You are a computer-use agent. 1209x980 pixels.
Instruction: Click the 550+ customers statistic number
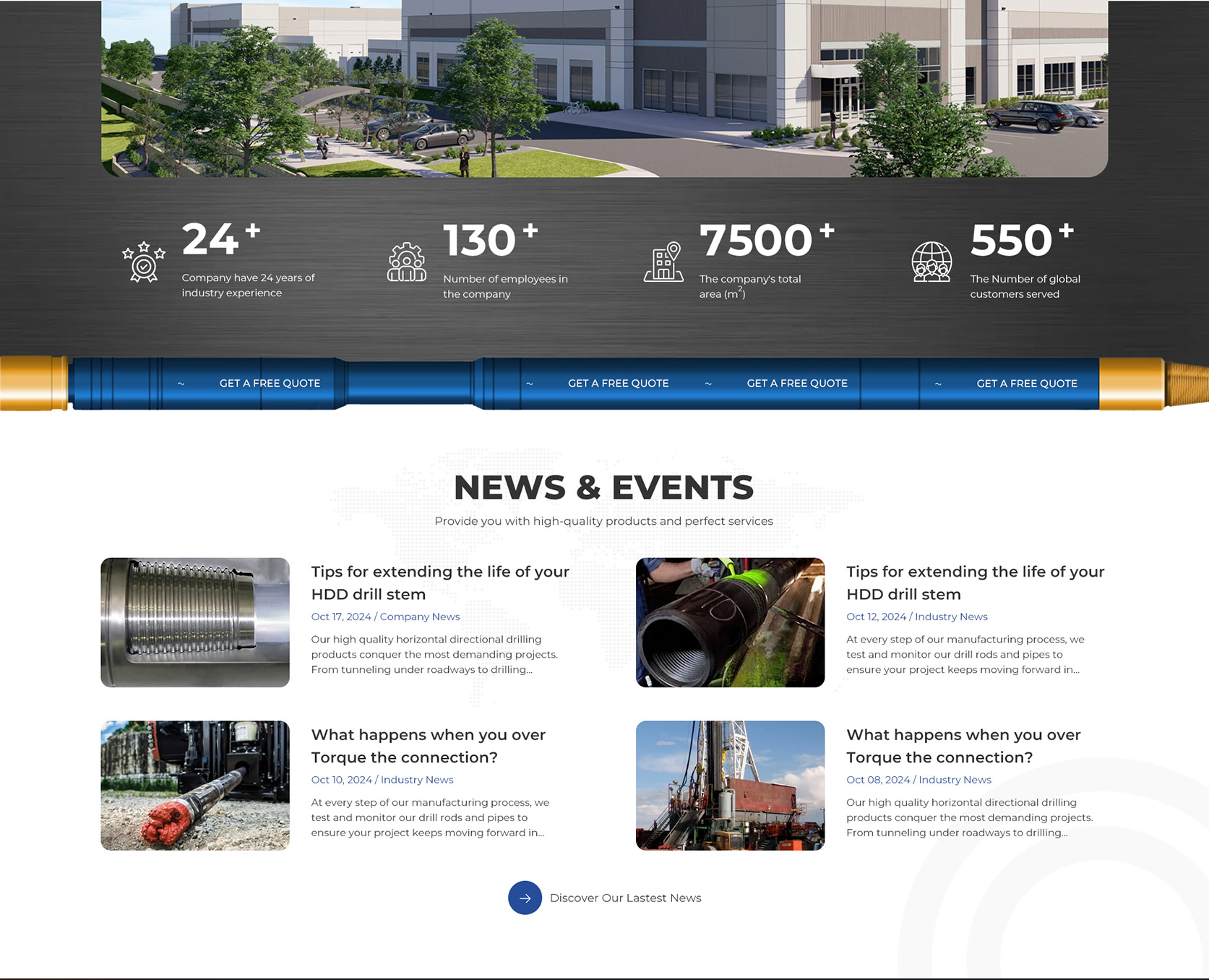point(1022,240)
